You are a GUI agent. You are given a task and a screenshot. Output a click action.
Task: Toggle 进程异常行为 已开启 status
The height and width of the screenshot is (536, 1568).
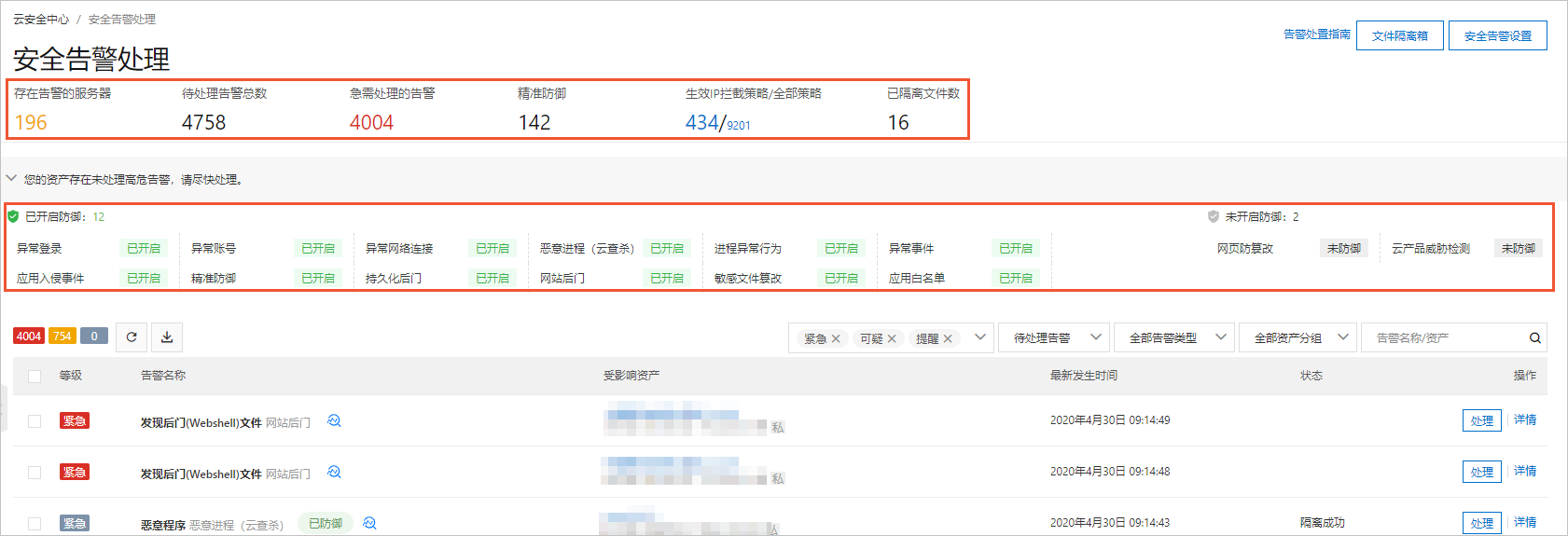[841, 249]
